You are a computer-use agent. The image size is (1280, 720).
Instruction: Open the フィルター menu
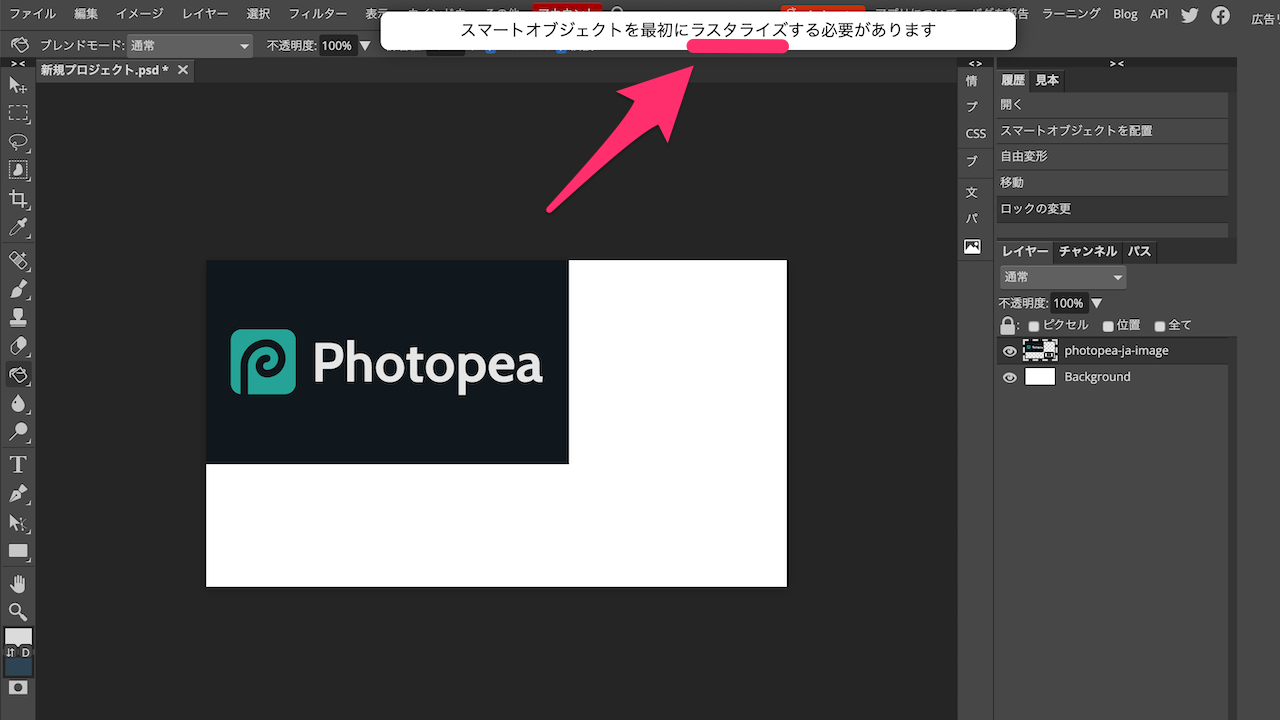[318, 14]
